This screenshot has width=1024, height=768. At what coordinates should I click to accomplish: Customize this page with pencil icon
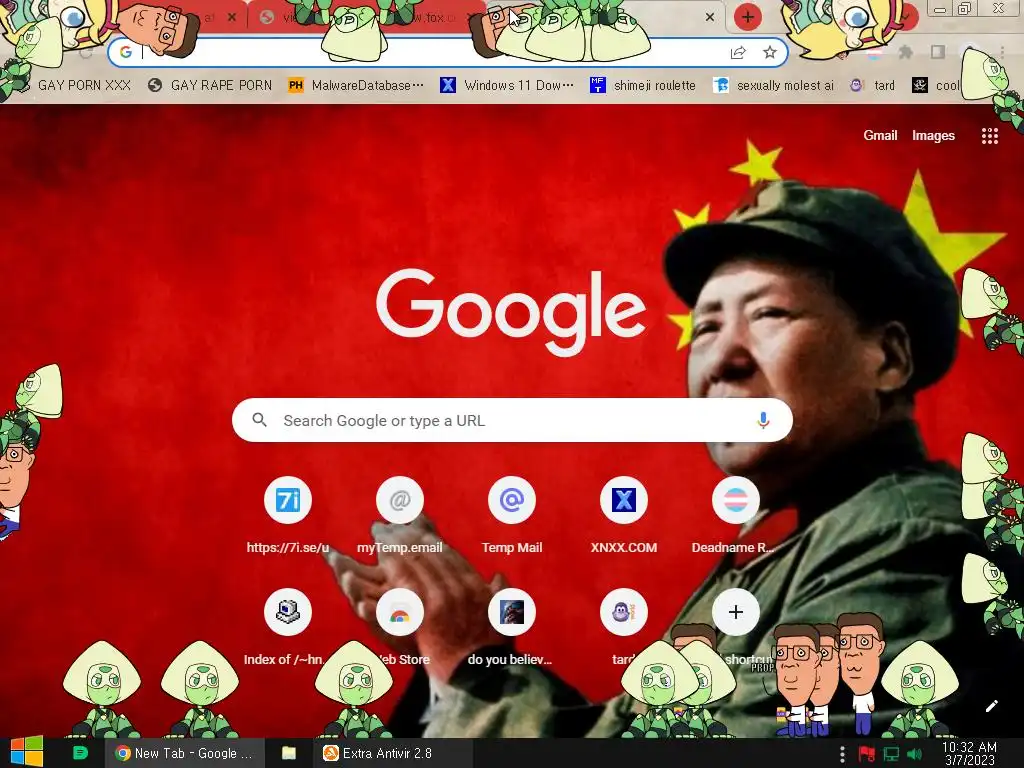pos(991,706)
